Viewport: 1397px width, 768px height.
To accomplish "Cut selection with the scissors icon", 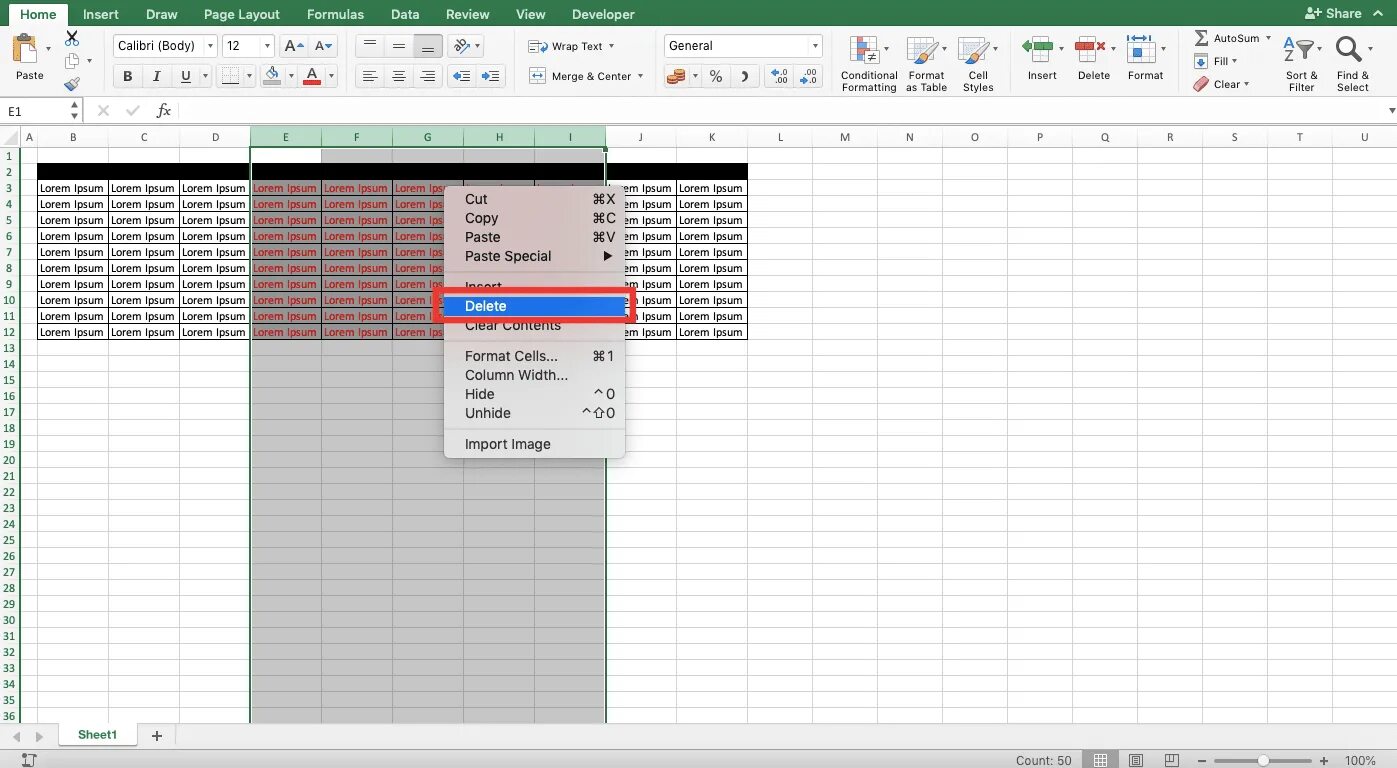I will (x=72, y=38).
